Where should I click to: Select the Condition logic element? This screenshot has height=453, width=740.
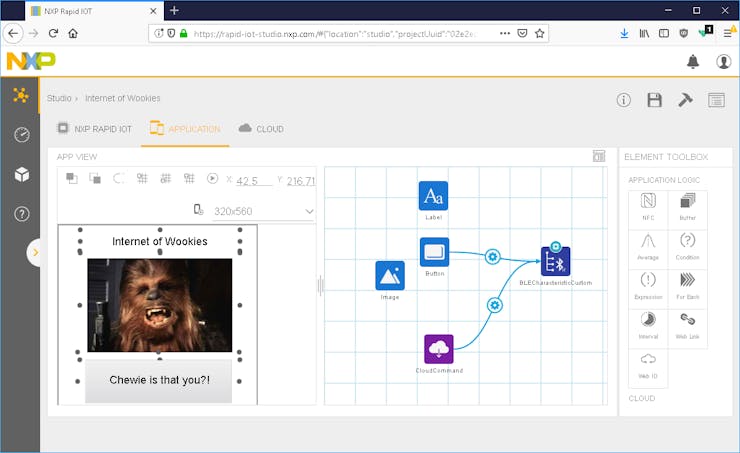(x=687, y=244)
